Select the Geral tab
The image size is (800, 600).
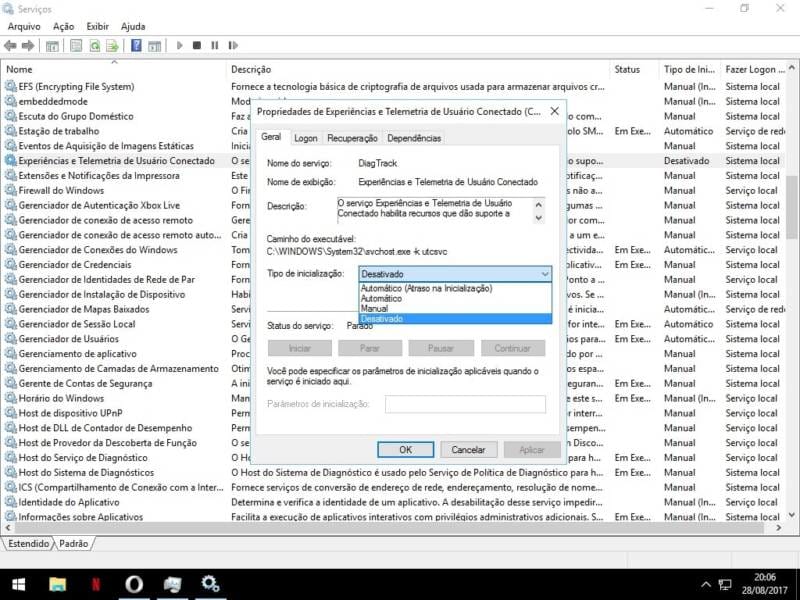[x=271, y=137]
